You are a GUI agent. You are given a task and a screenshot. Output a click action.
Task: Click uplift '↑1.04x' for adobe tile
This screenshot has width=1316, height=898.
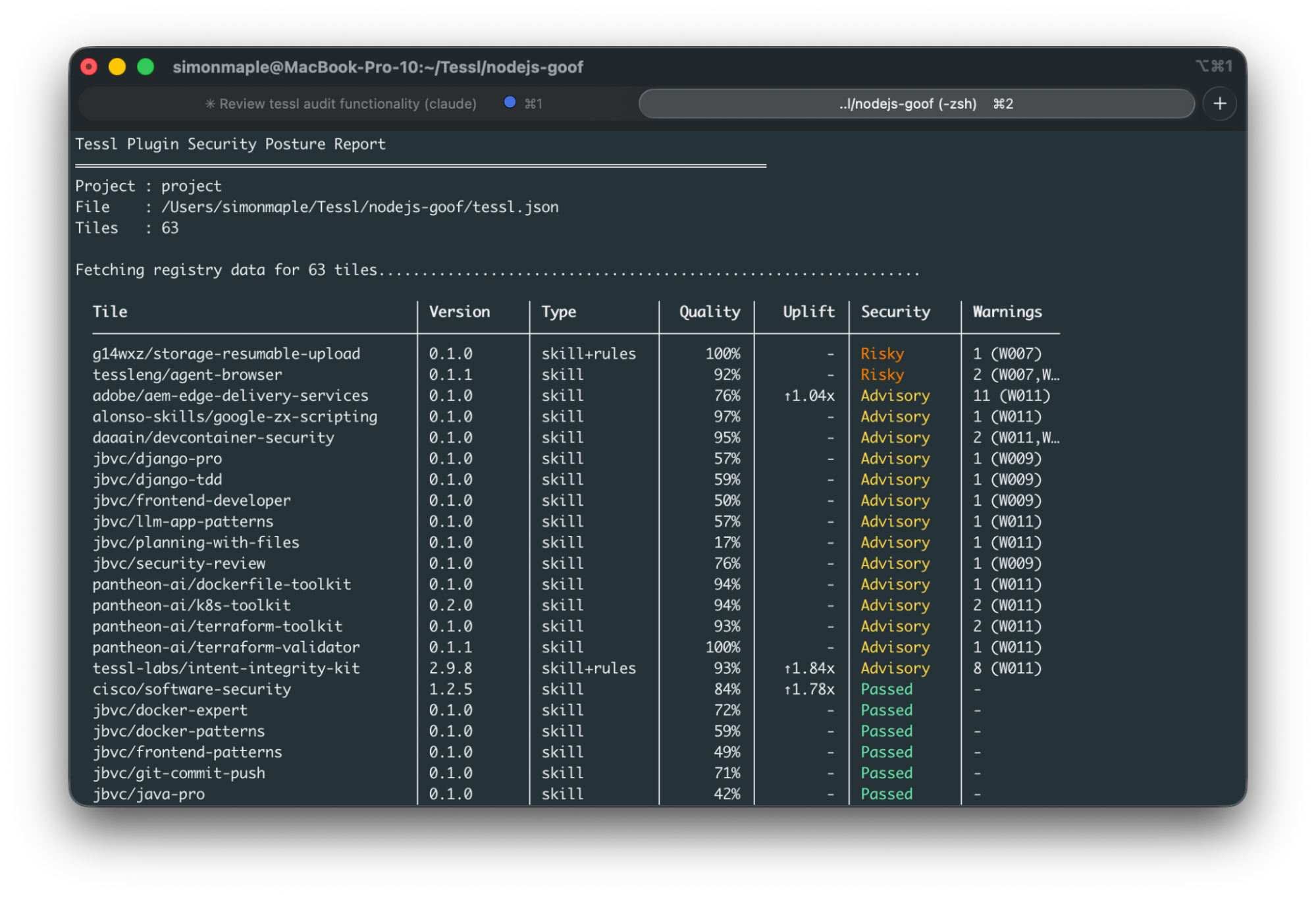coord(809,396)
